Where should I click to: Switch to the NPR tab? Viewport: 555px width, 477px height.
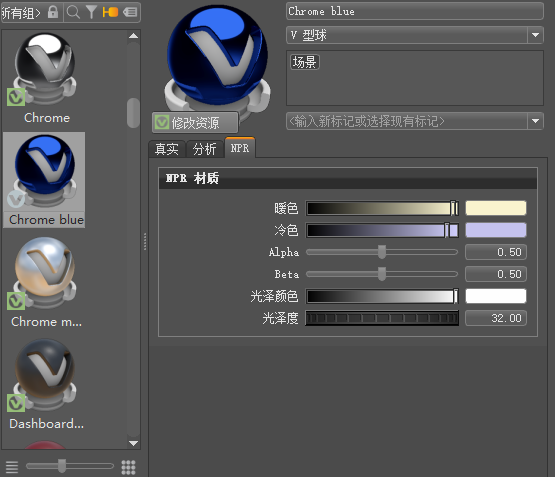240,148
